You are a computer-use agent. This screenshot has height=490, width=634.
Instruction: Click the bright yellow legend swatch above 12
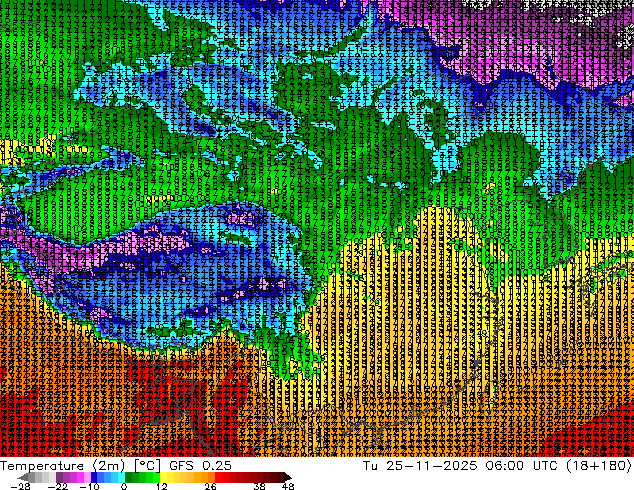coord(164,477)
